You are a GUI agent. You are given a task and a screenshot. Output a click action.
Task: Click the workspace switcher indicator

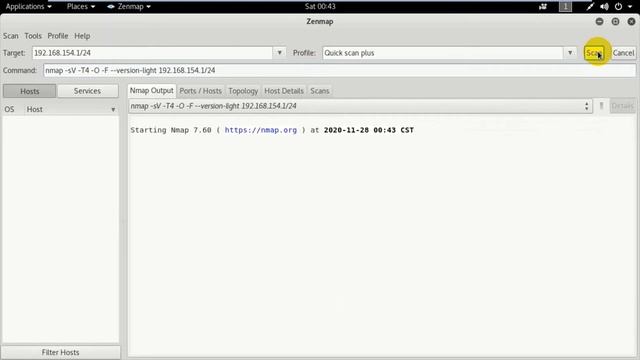click(x=565, y=7)
